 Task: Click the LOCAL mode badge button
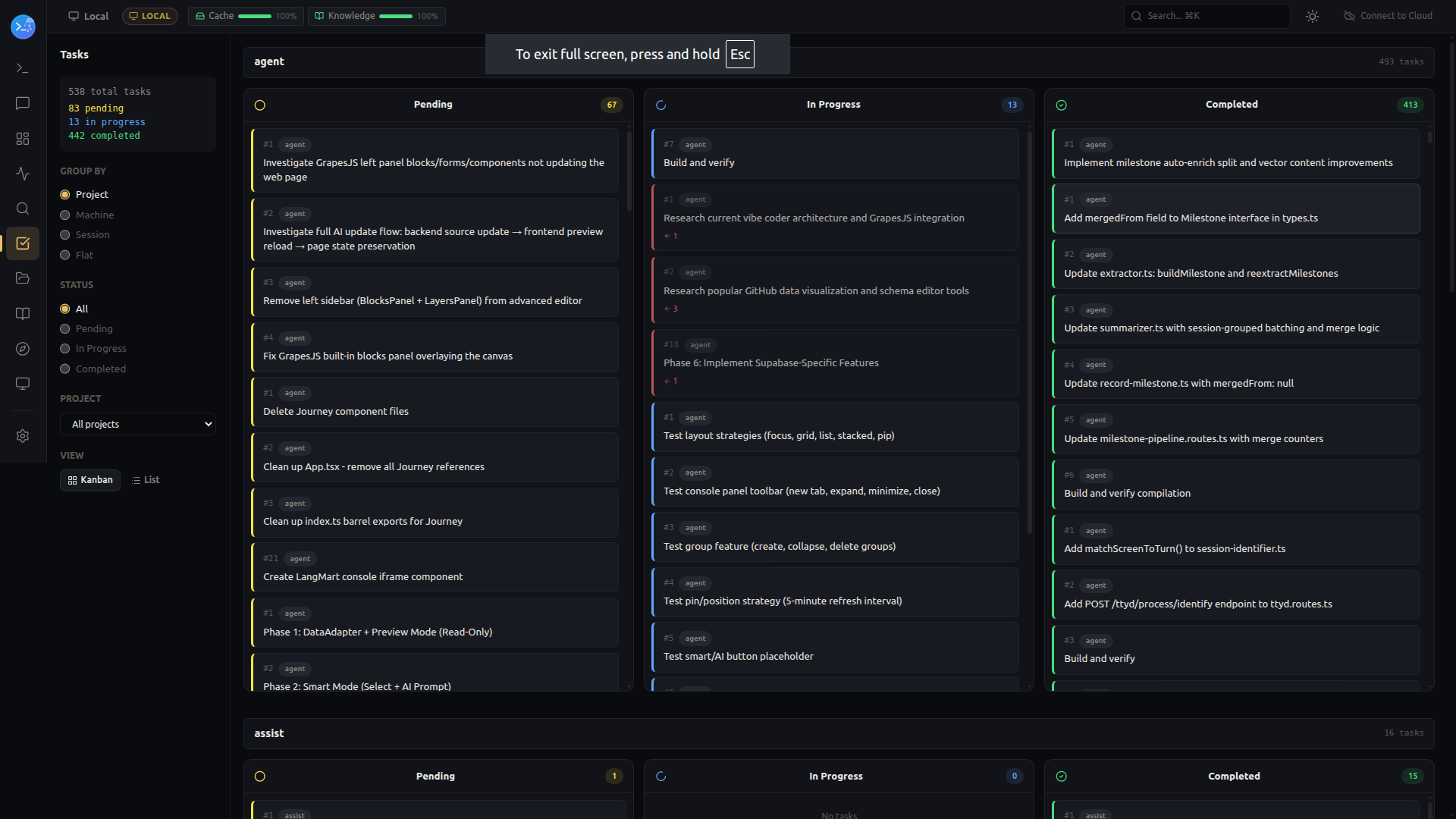150,16
